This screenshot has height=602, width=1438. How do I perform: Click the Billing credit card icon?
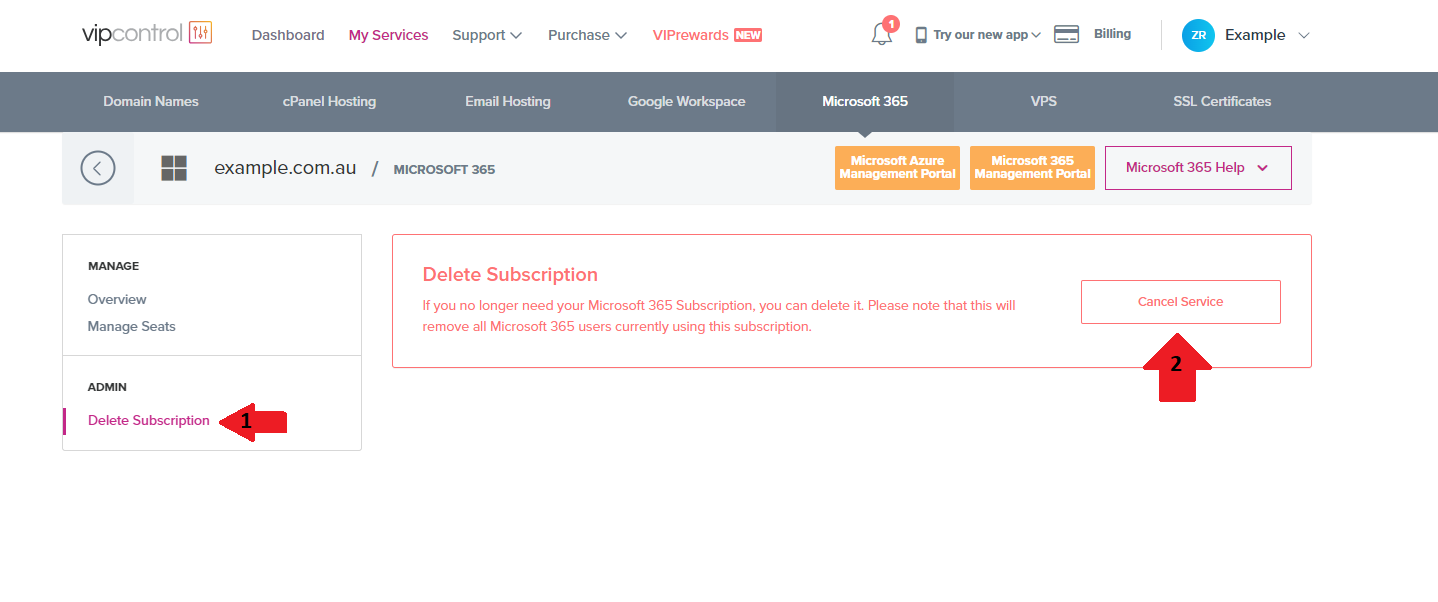1067,34
